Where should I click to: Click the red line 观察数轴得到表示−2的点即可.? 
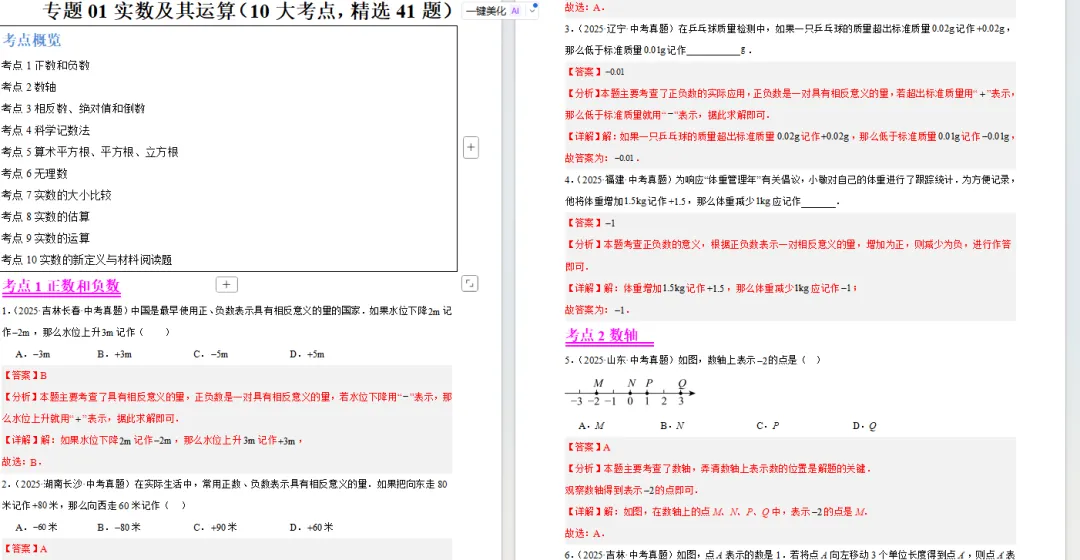(x=632, y=490)
